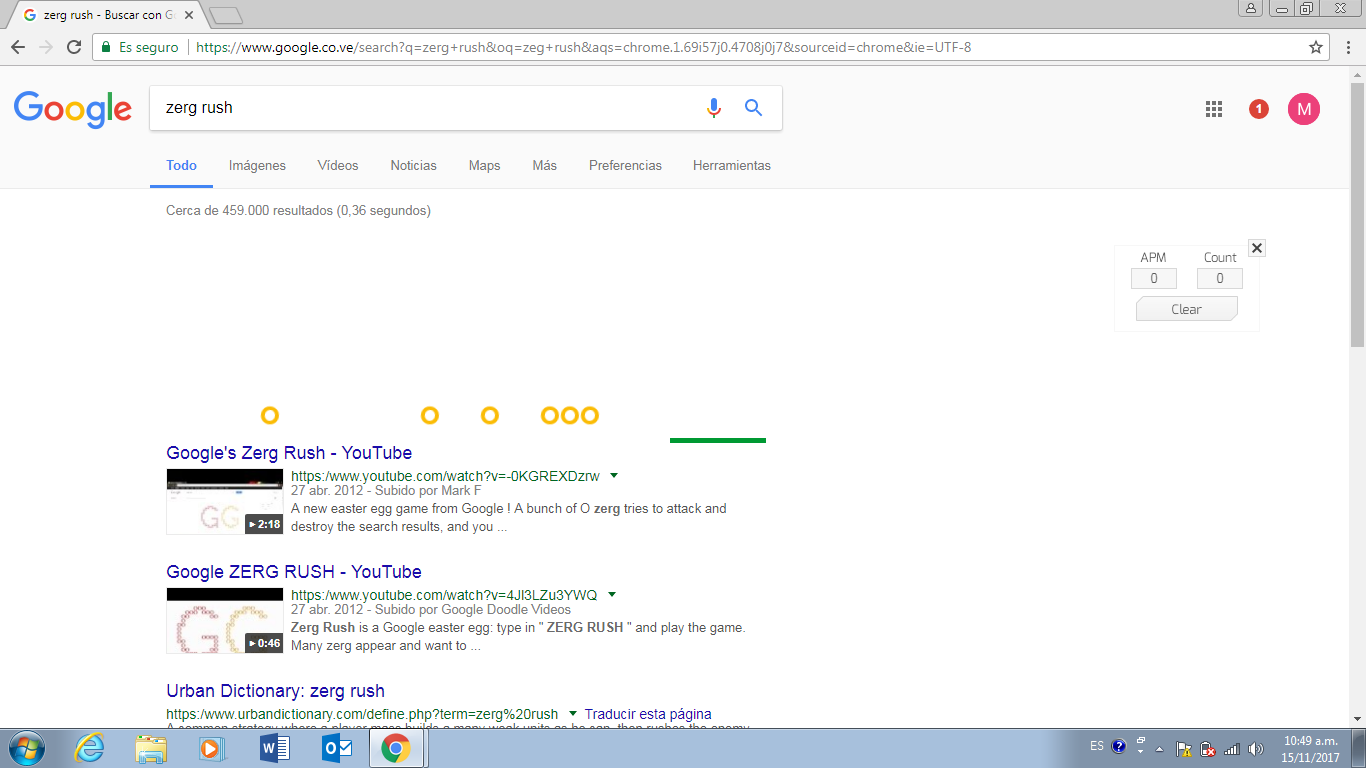Viewport: 1366px width, 768px height.
Task: Select the Todo results tab
Action: tap(181, 166)
